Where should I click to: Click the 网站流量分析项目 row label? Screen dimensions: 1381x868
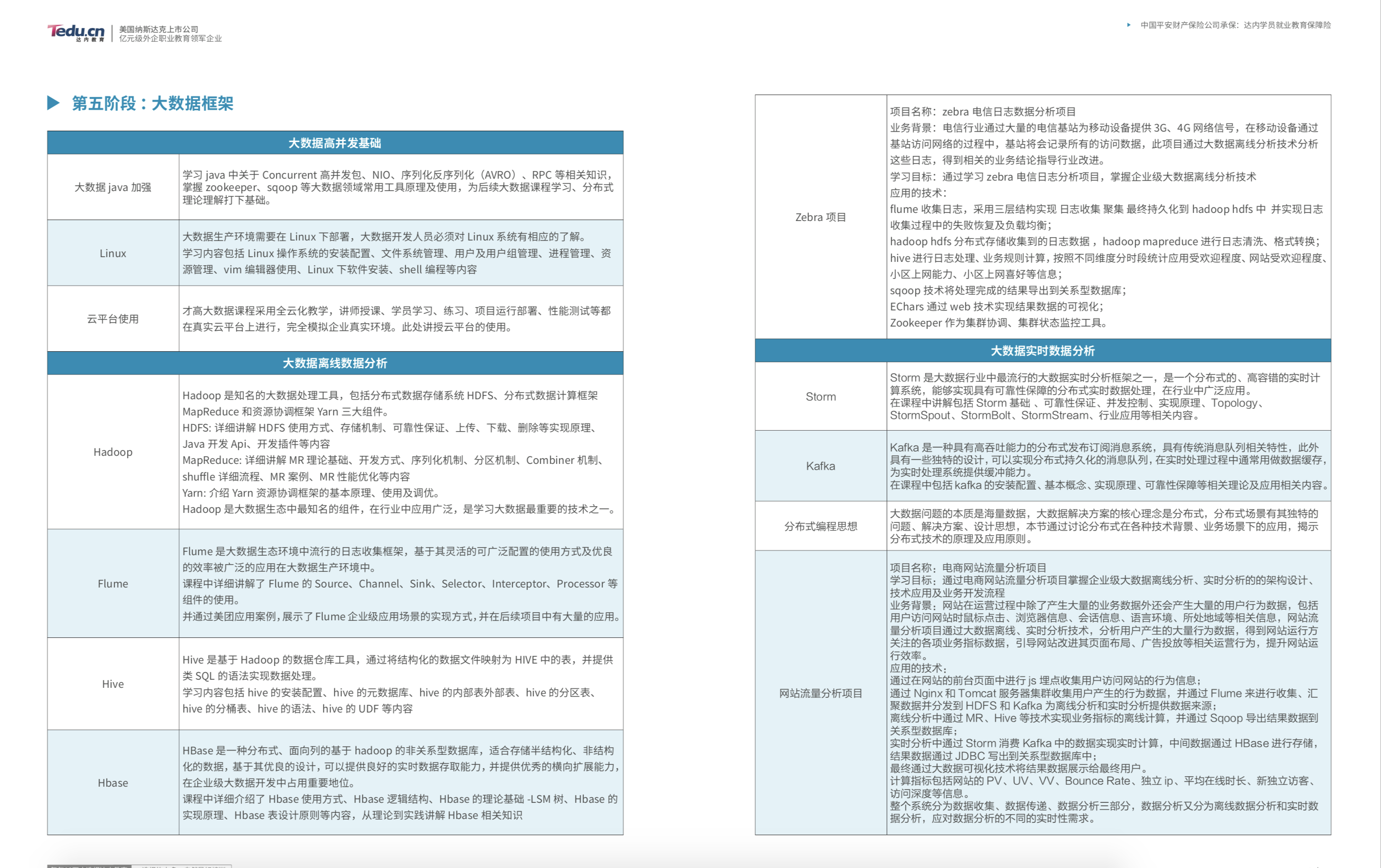pyautogui.click(x=821, y=693)
